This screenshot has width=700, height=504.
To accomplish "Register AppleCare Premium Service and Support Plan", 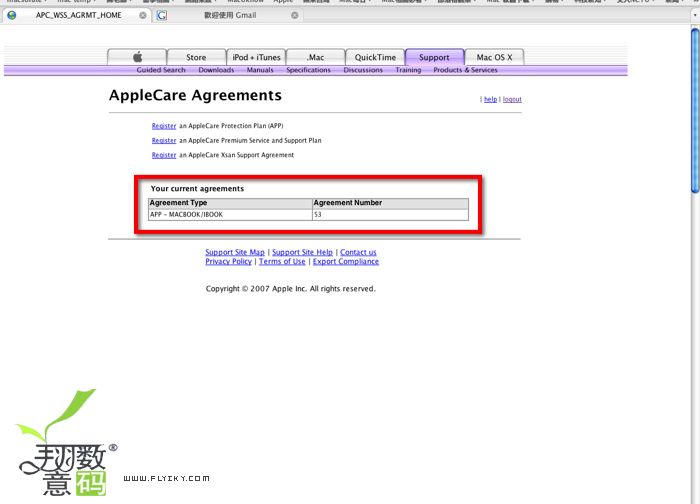I will tap(164, 141).
